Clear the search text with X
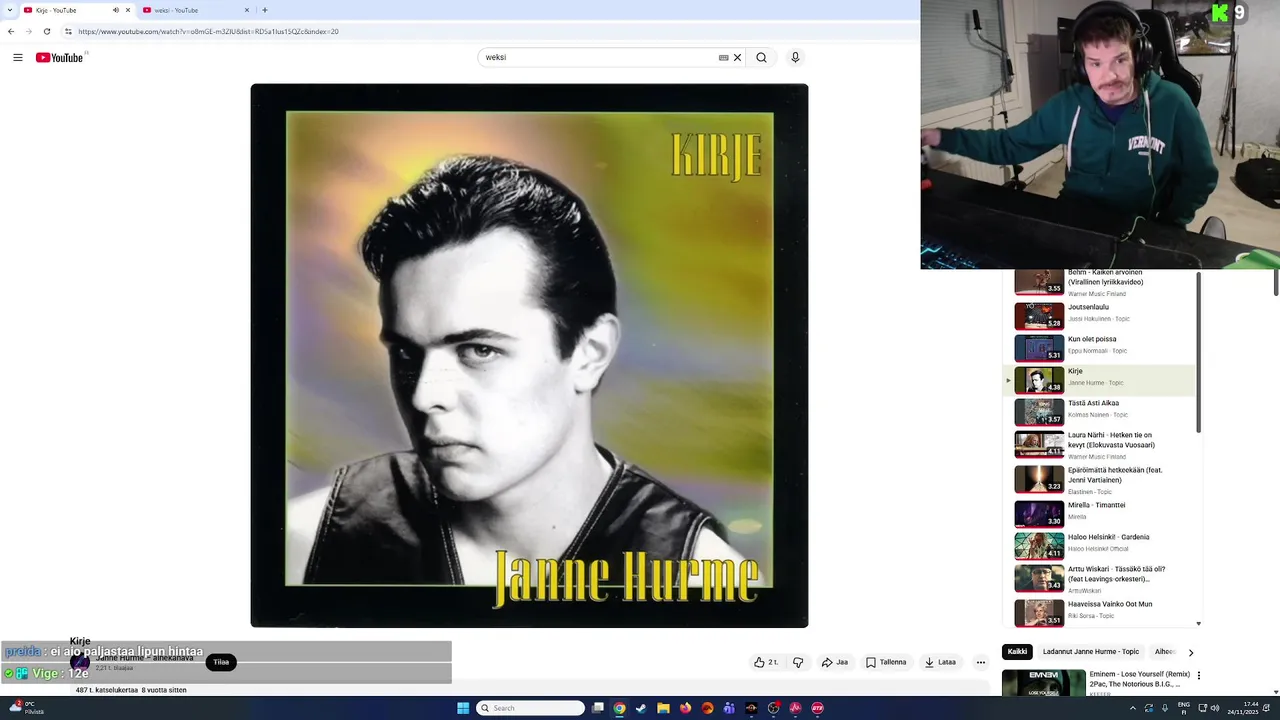1280x720 pixels. 738,58
